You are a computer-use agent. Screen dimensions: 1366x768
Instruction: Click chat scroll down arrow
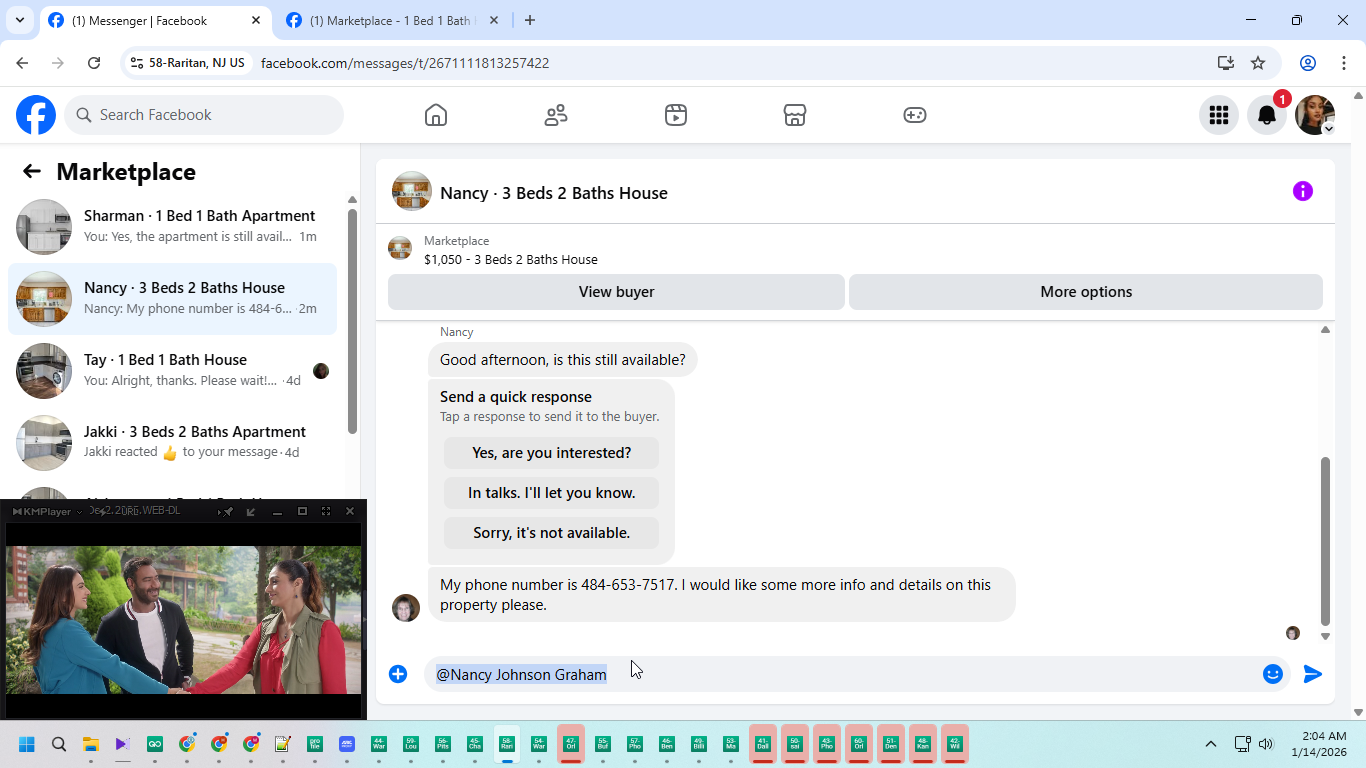(x=1325, y=636)
